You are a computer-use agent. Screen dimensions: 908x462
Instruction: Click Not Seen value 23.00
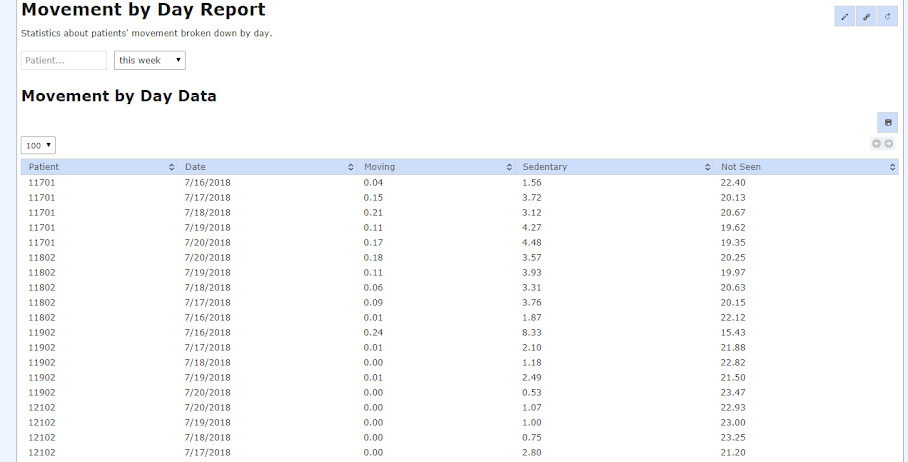coord(733,423)
